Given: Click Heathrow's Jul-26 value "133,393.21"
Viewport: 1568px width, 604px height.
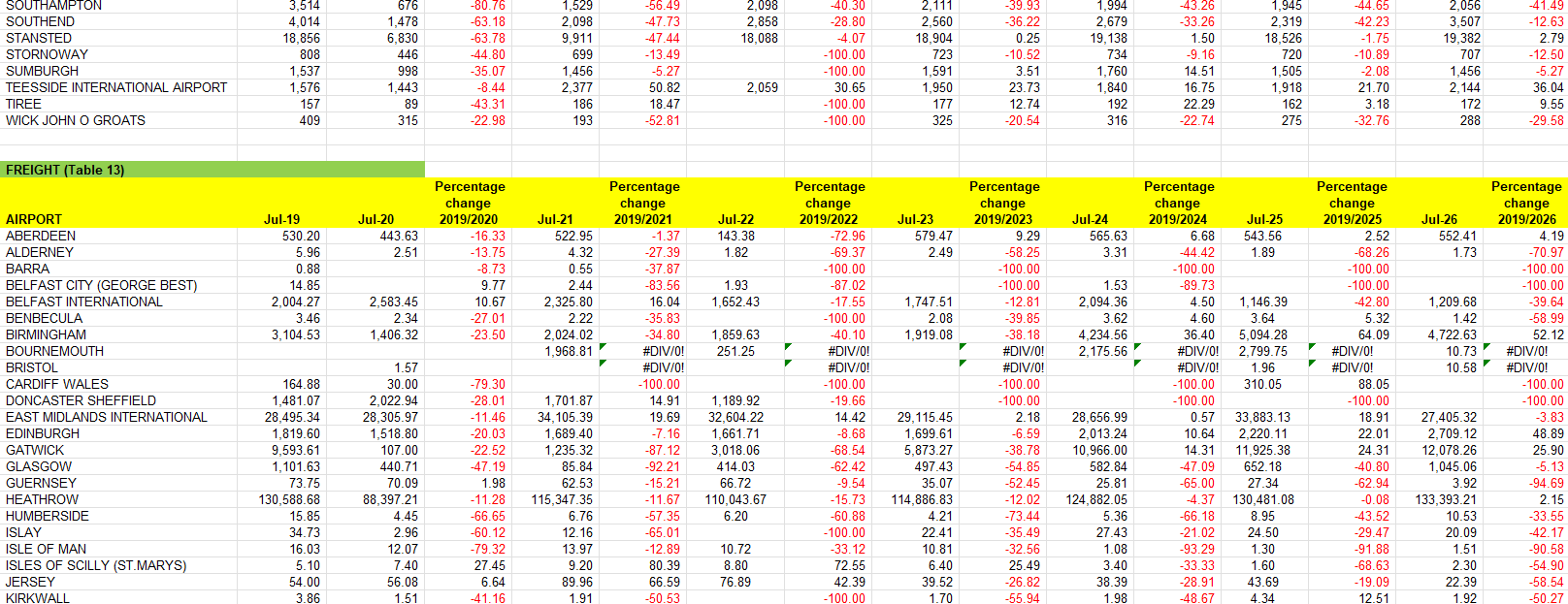Looking at the screenshot, I should coord(1446,499).
